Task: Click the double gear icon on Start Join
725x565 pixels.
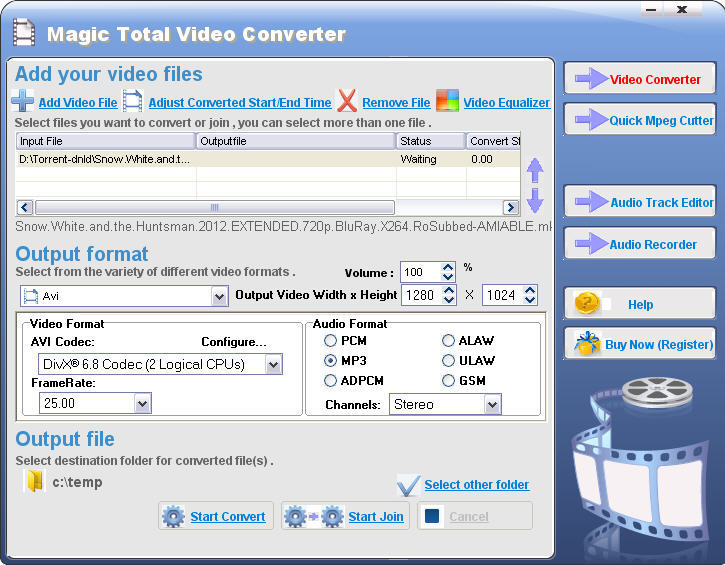Action: [x=314, y=516]
